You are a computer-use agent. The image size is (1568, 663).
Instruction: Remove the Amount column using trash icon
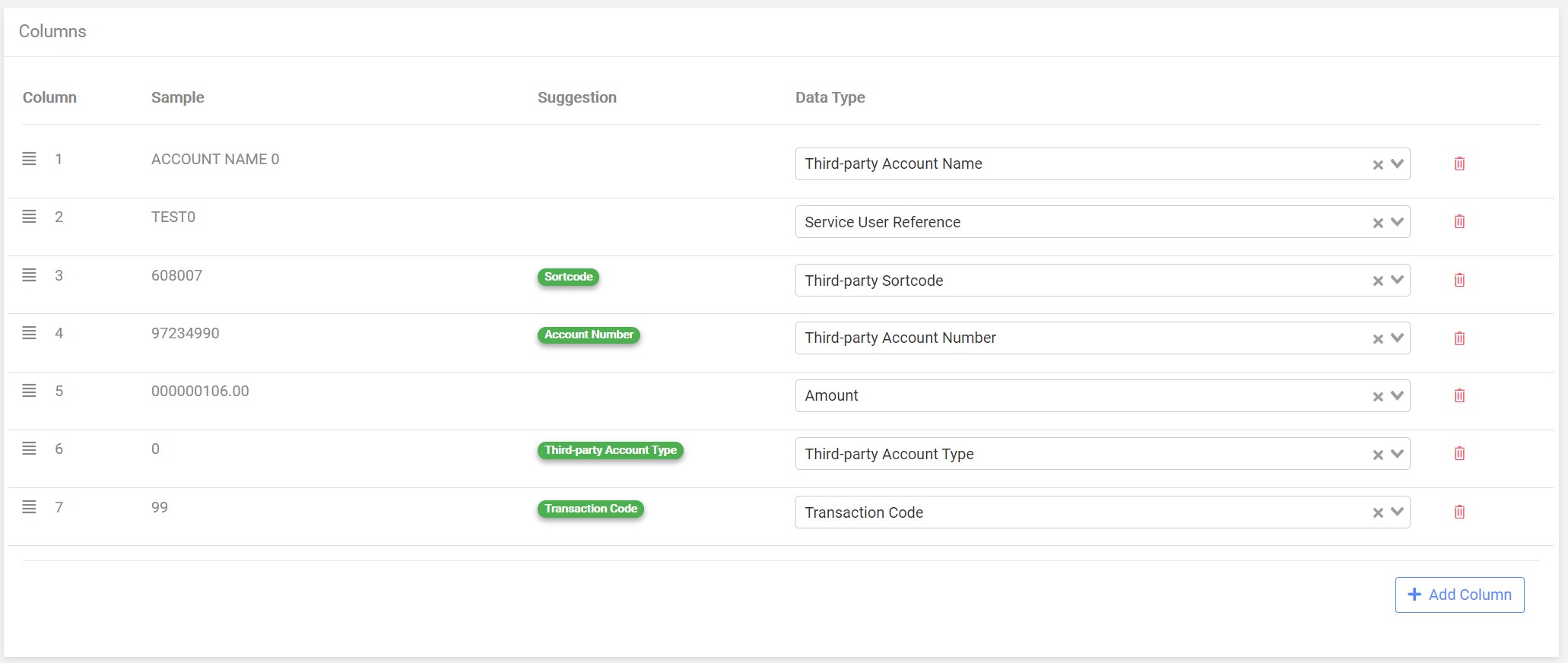pos(1459,395)
